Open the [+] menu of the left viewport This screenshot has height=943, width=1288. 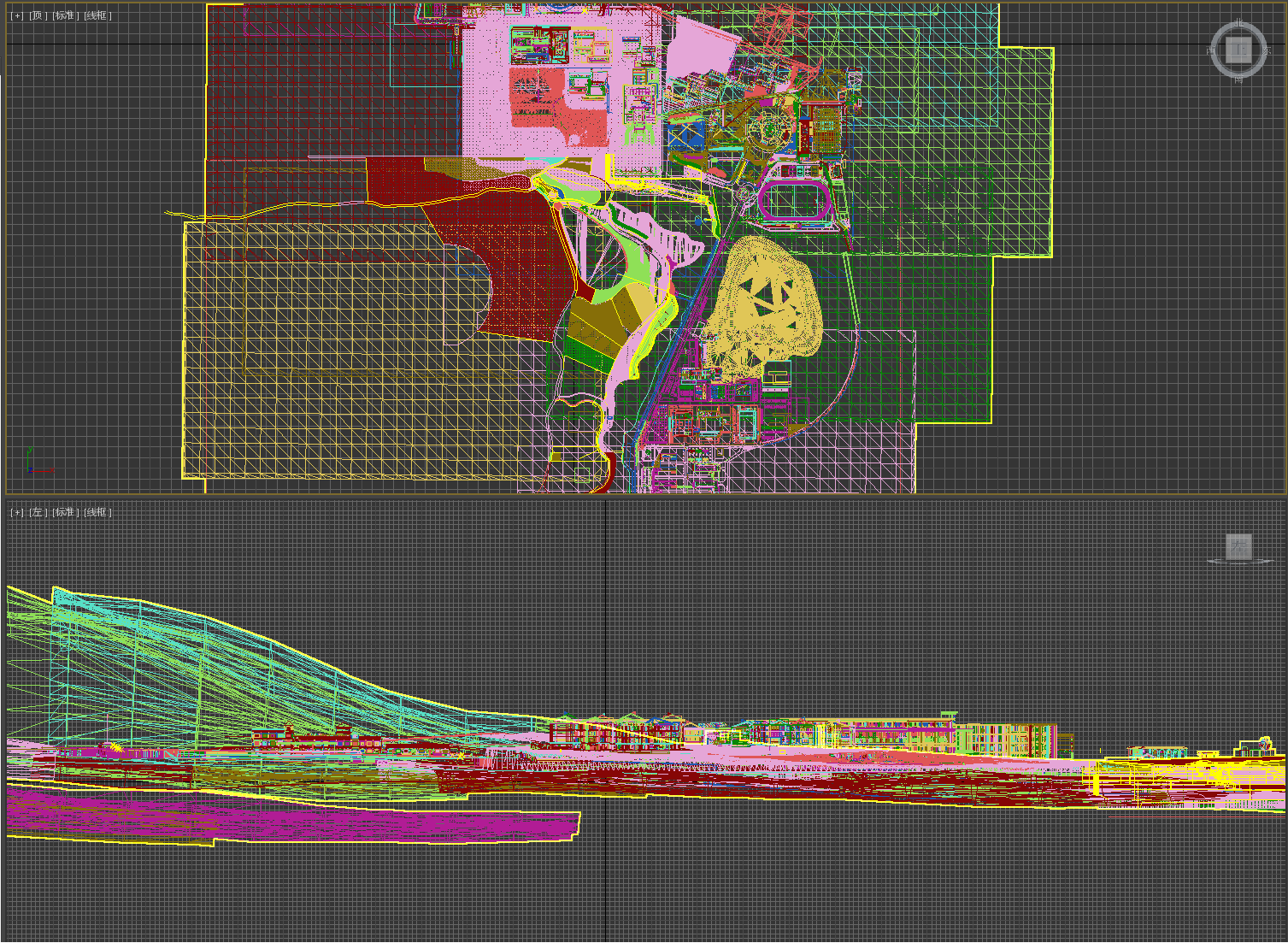[17, 512]
